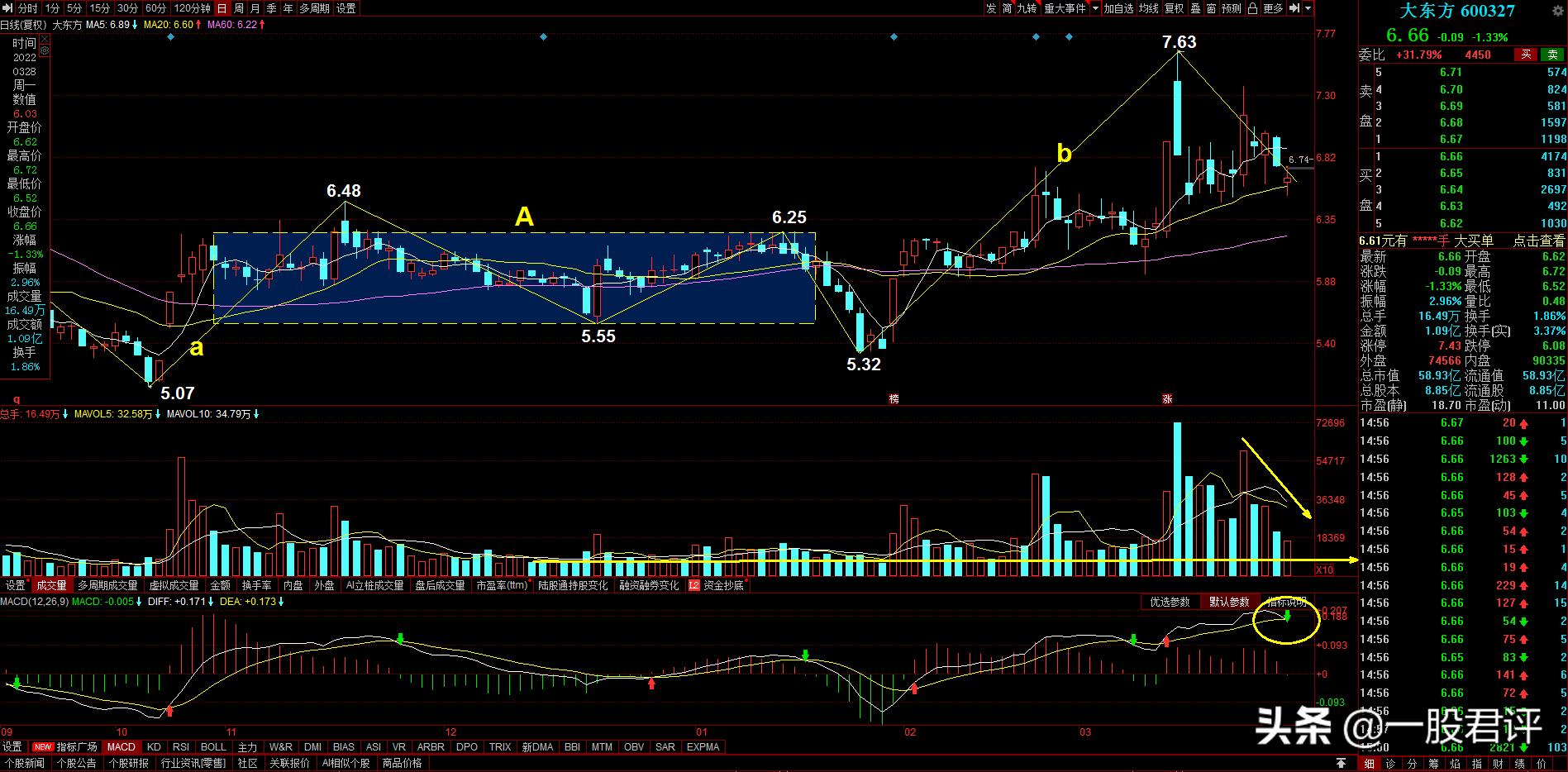
Task: Click the 加自选 button
Action: [1118, 8]
